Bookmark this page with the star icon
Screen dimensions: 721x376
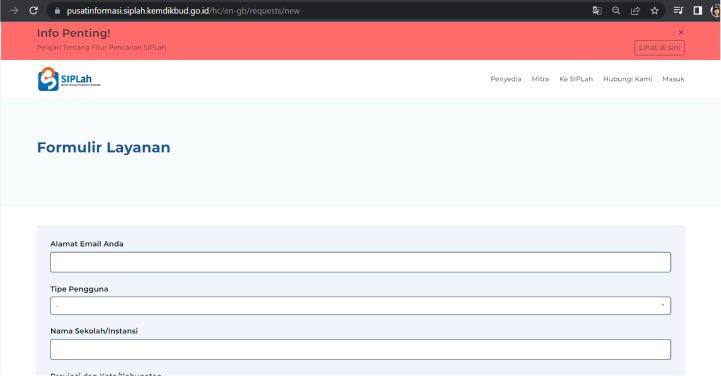[655, 11]
